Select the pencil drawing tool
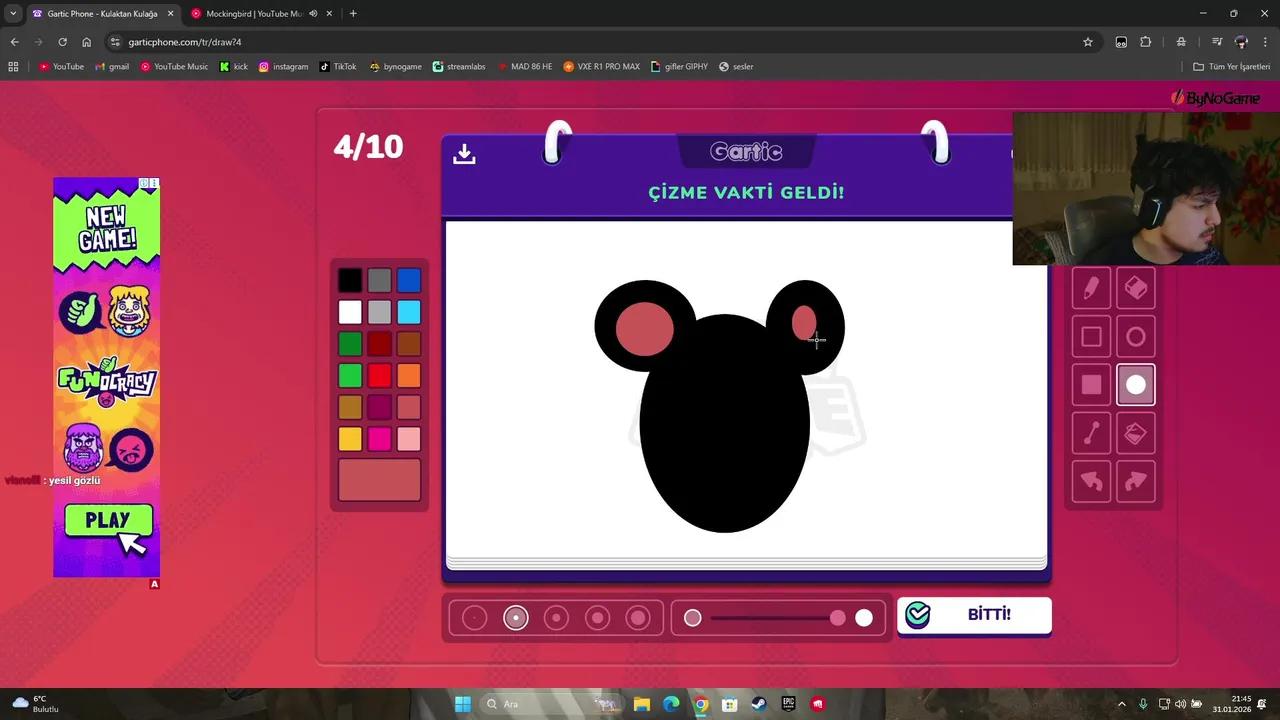Image resolution: width=1280 pixels, height=720 pixels. tap(1091, 287)
